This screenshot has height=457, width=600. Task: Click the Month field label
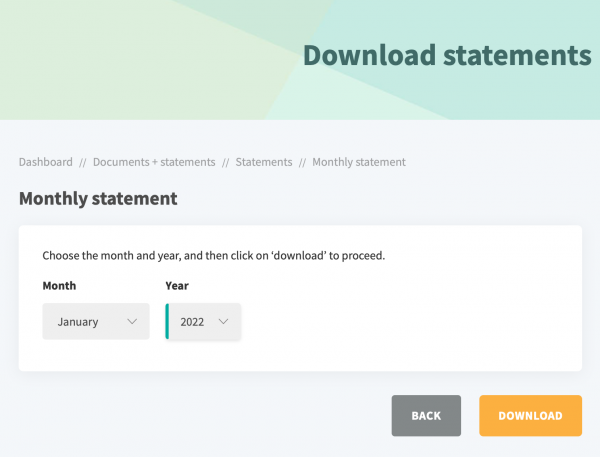point(59,286)
